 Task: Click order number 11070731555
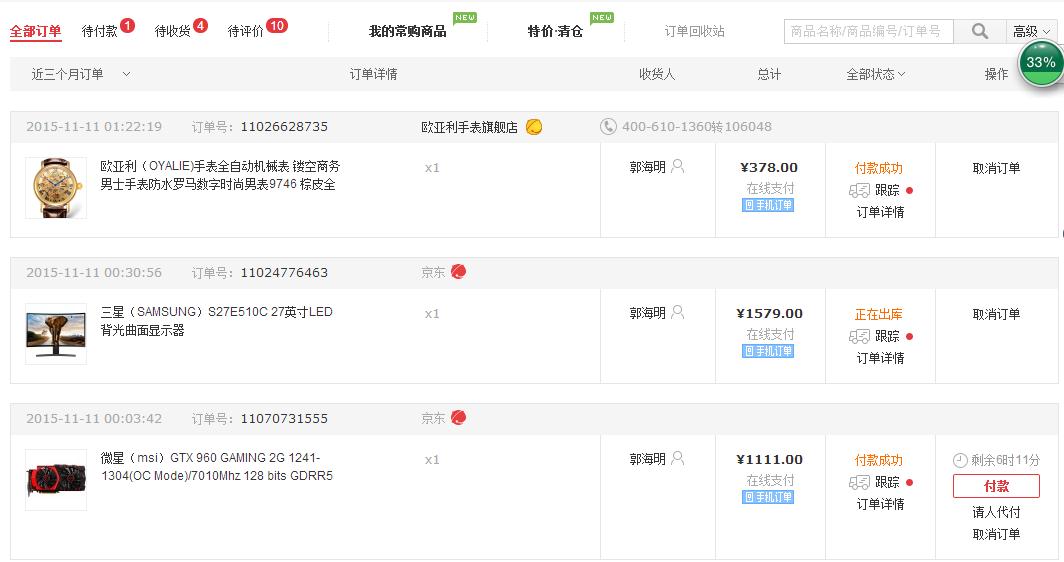point(284,419)
